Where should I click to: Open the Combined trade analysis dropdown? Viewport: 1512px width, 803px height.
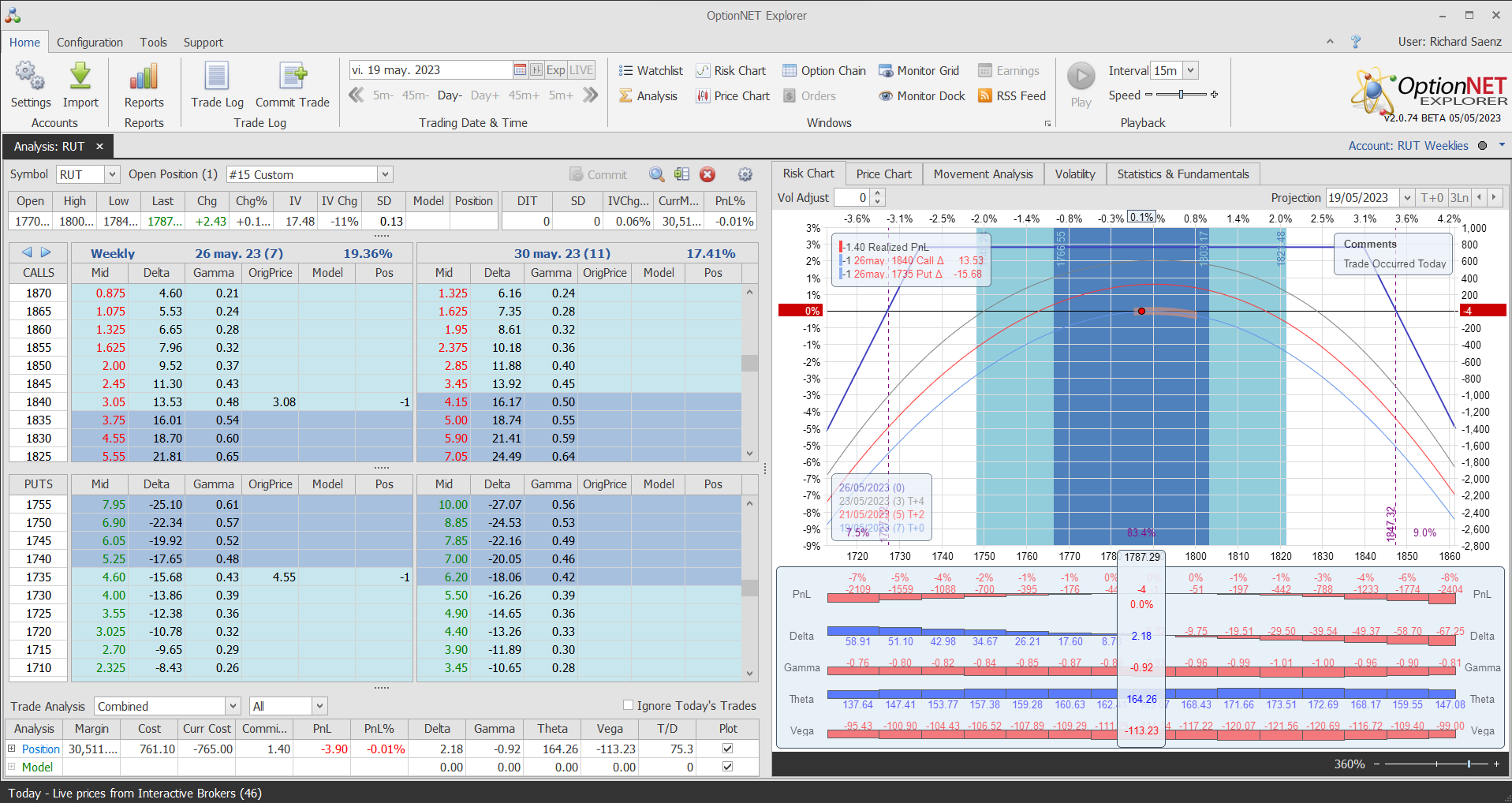[233, 706]
